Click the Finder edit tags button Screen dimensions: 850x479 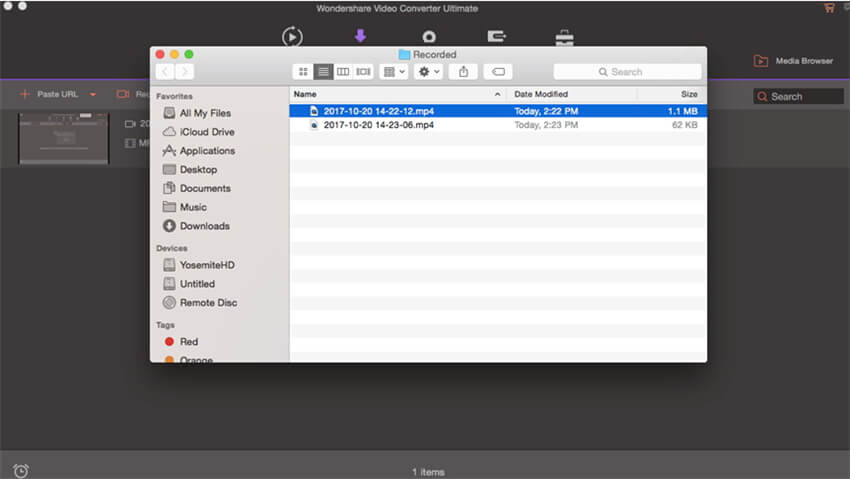(x=498, y=72)
